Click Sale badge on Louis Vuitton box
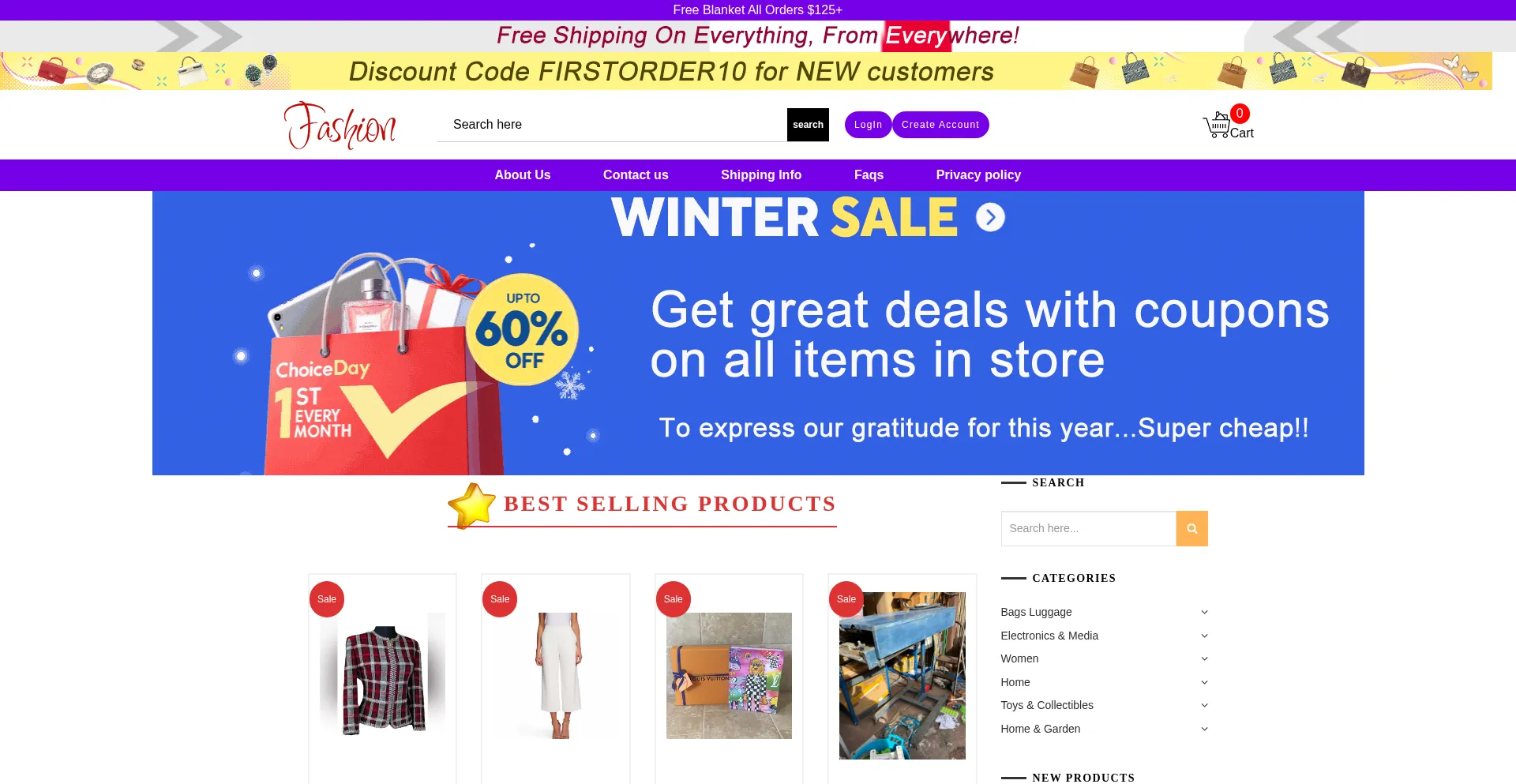 click(674, 599)
